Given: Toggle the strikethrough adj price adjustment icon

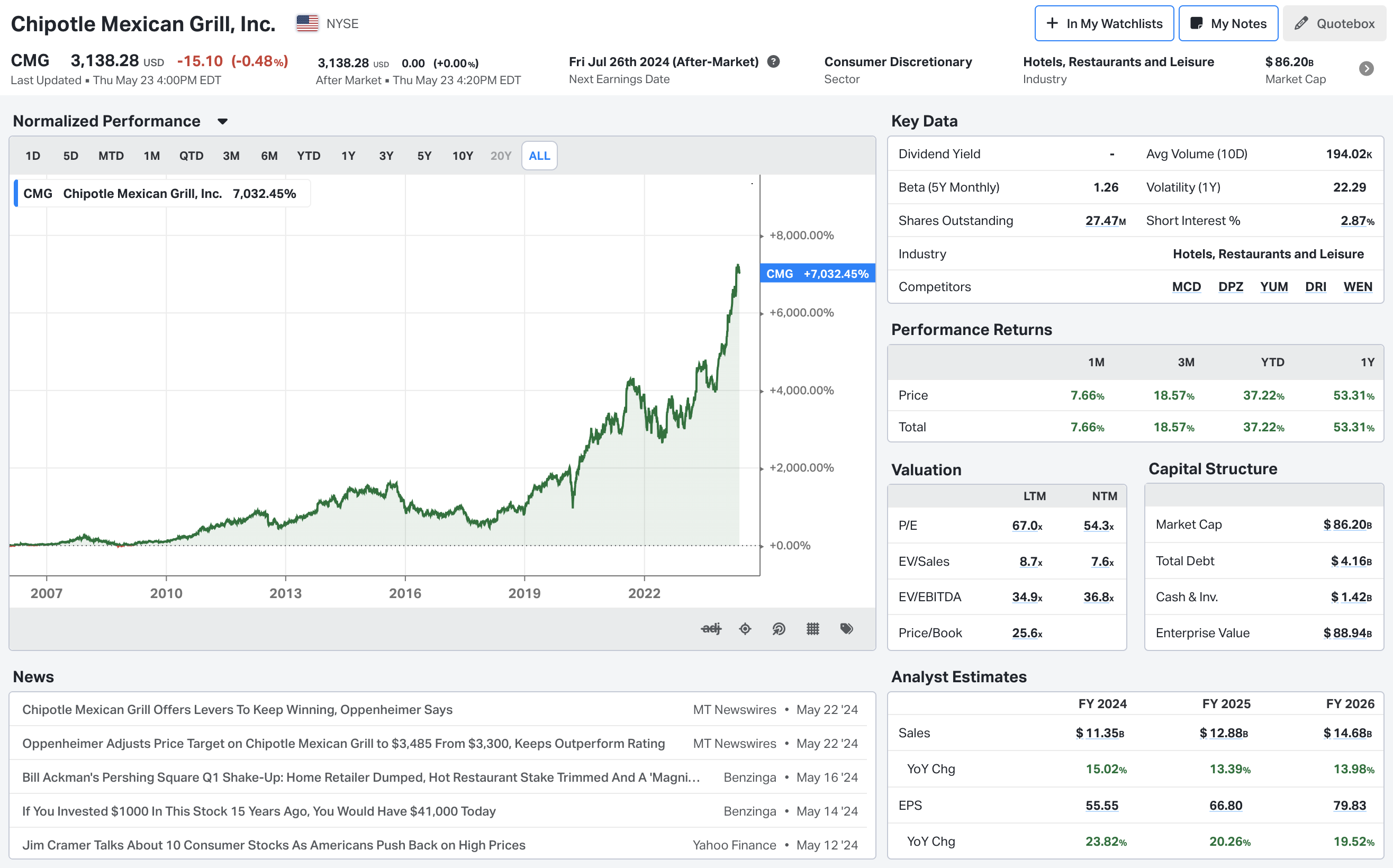Looking at the screenshot, I should 711,629.
